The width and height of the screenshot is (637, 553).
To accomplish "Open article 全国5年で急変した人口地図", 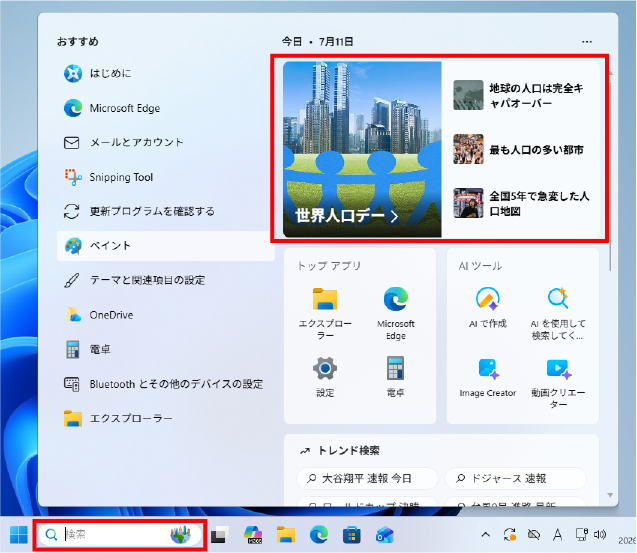I will click(x=520, y=204).
